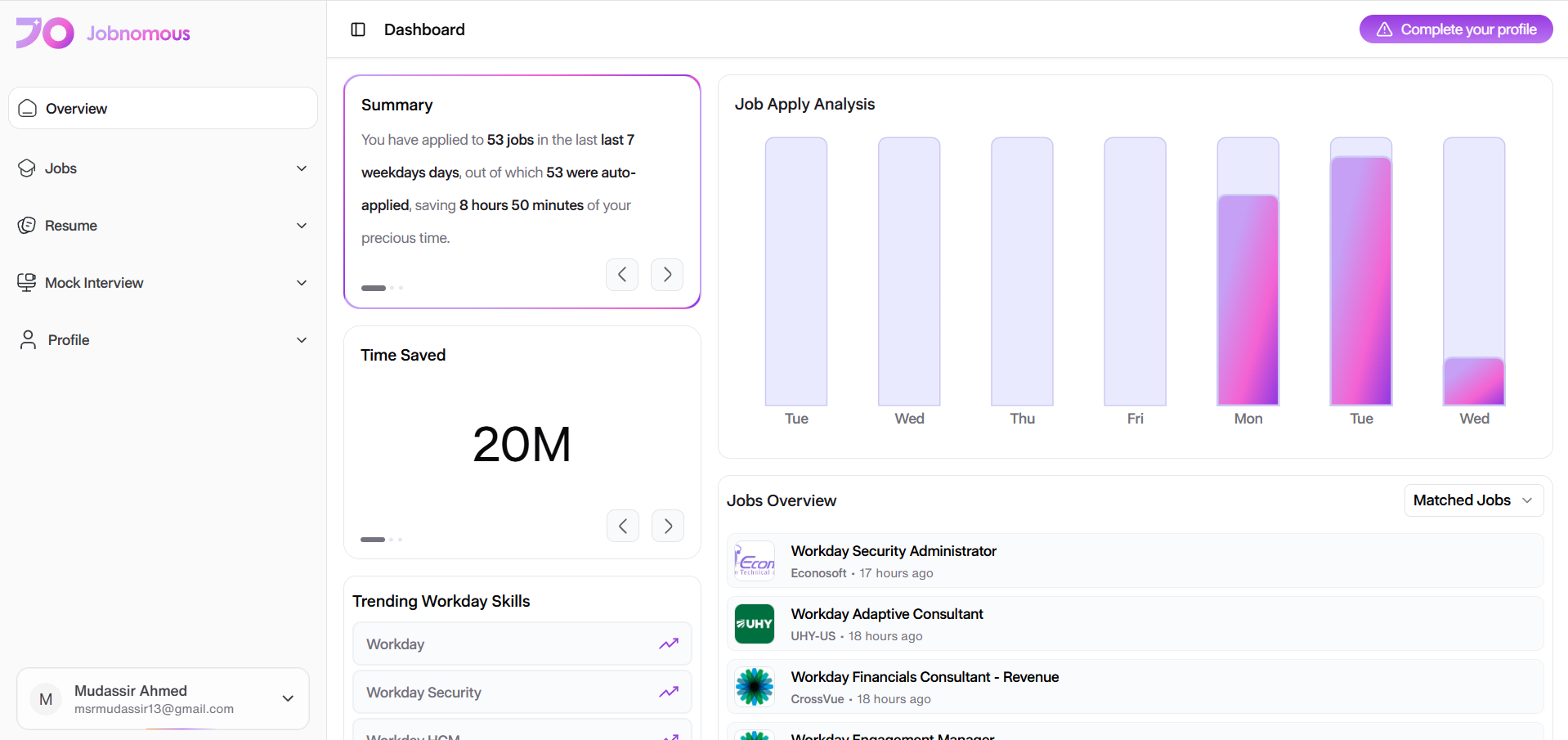Expand the Mock Interview menu chevron
The height and width of the screenshot is (740, 1568).
click(302, 283)
